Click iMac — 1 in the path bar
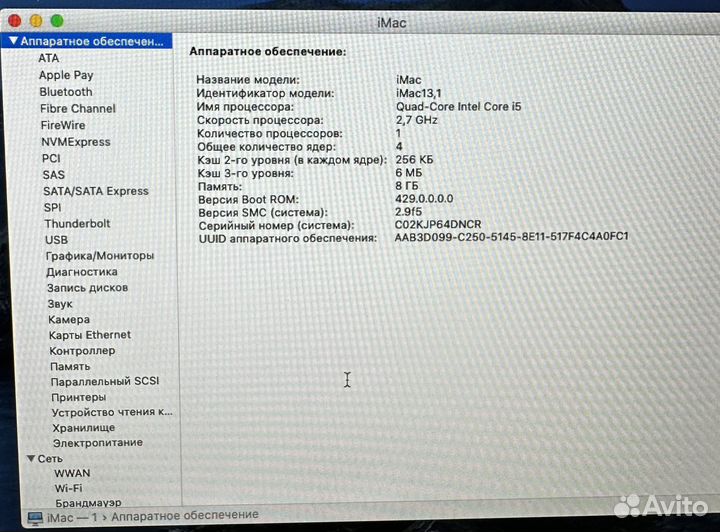The image size is (720, 532). [x=72, y=518]
